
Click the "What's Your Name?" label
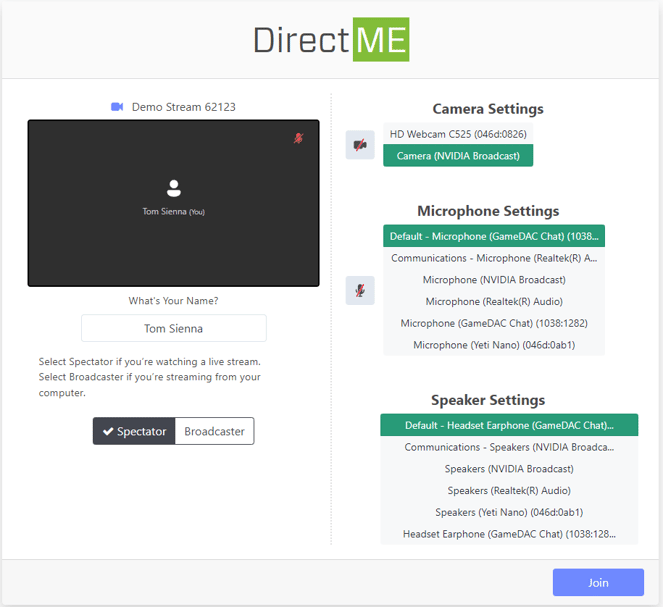pos(173,301)
